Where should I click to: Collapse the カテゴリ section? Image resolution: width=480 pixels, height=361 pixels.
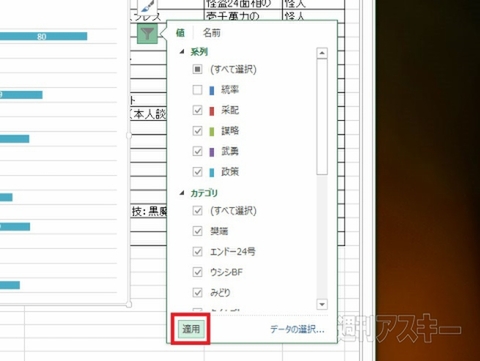click(x=182, y=193)
